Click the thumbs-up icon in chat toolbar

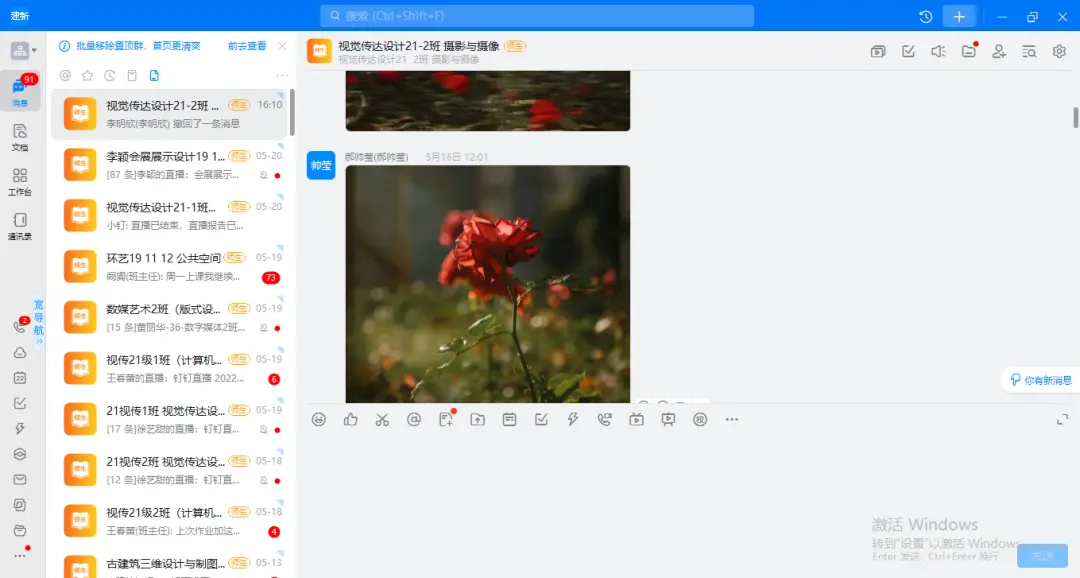351,420
